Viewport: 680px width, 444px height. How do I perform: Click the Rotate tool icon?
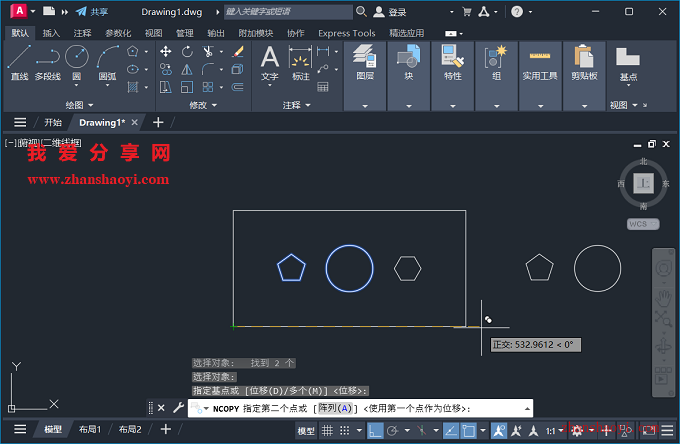187,52
